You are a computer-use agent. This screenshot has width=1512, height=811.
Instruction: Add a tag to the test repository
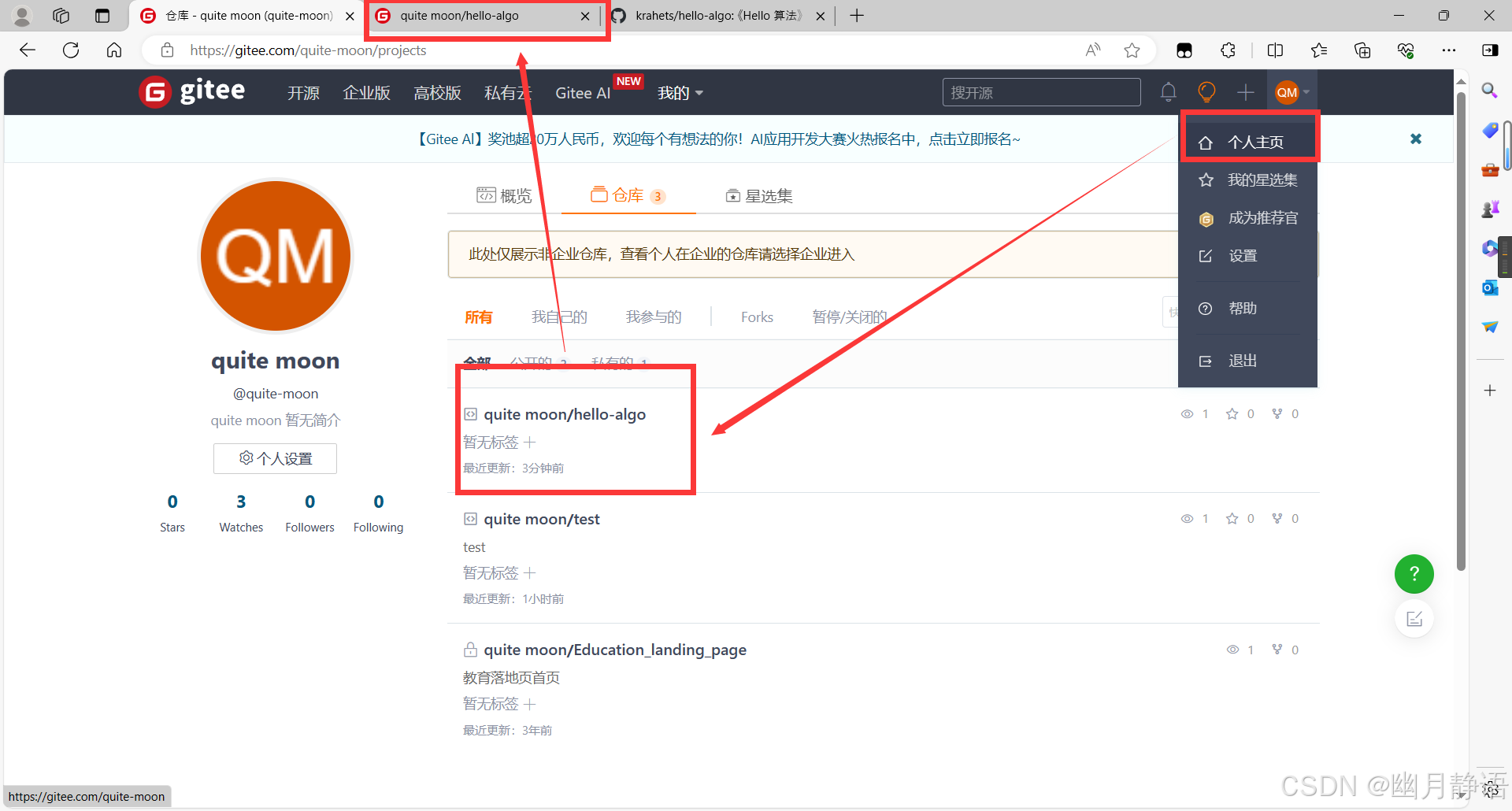pos(530,572)
